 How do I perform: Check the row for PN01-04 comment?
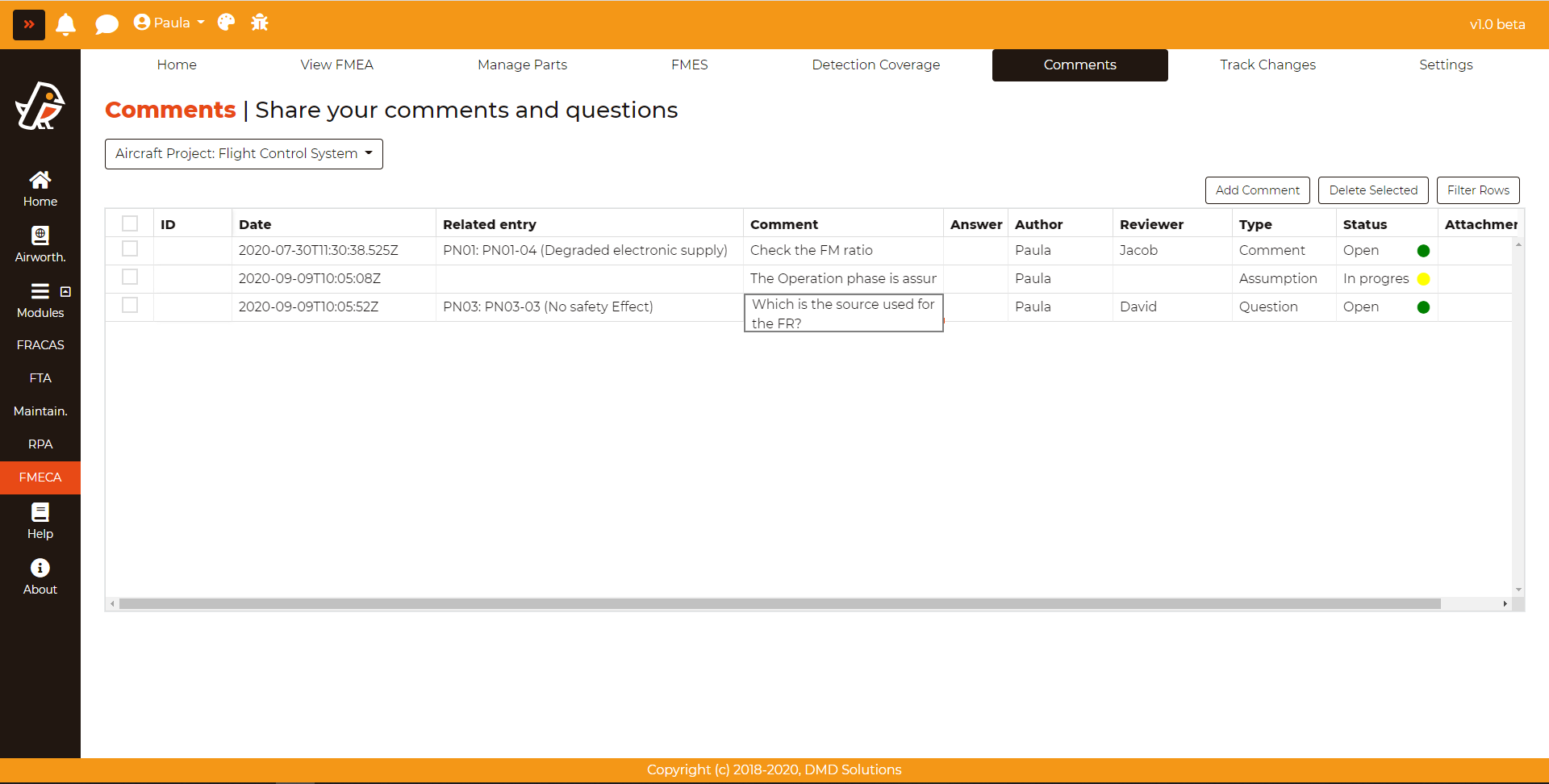[130, 249]
